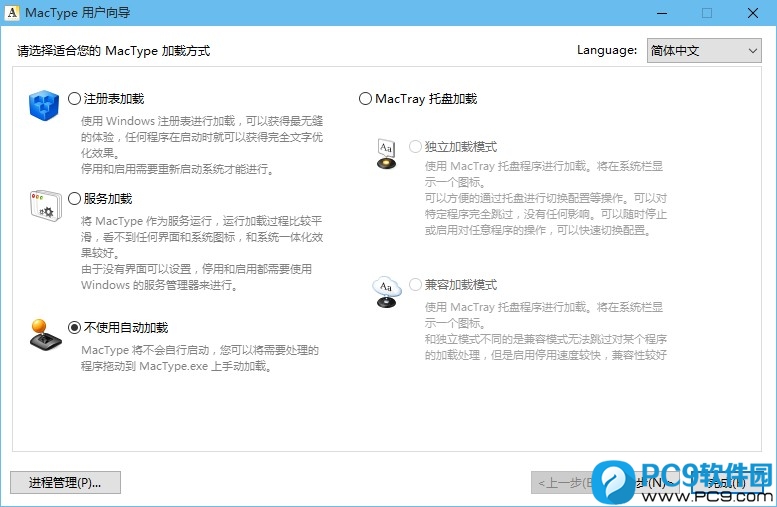The height and width of the screenshot is (507, 777).
Task: Click the standalone mode Aa tray icon
Action: pos(387,154)
